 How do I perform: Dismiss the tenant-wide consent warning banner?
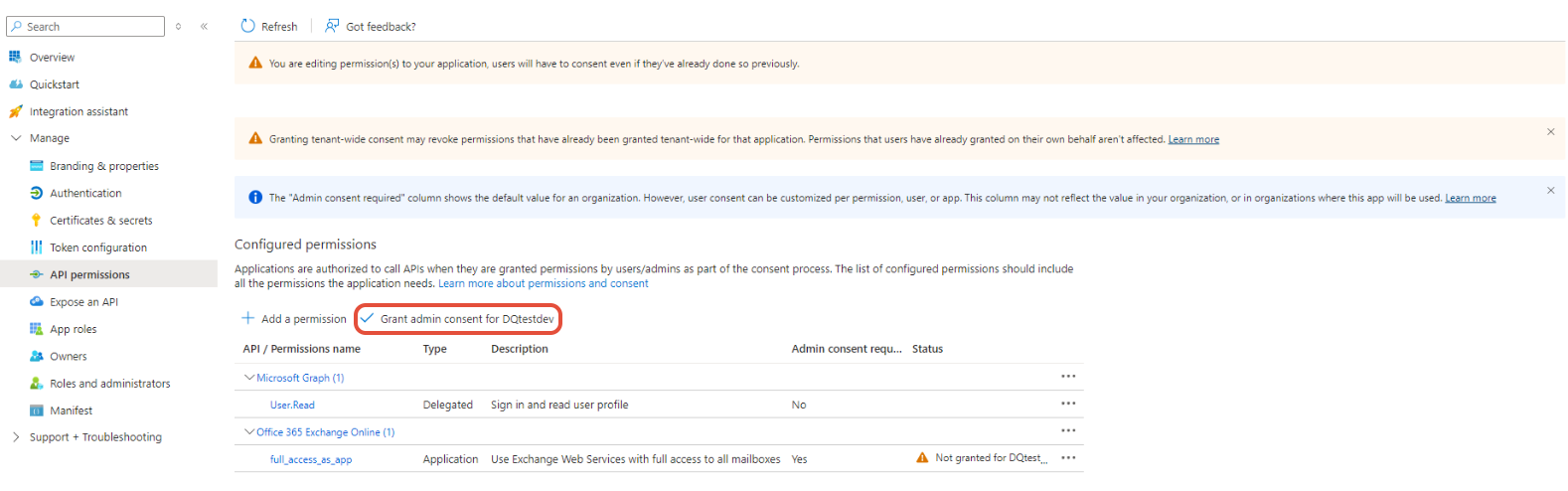[1550, 131]
